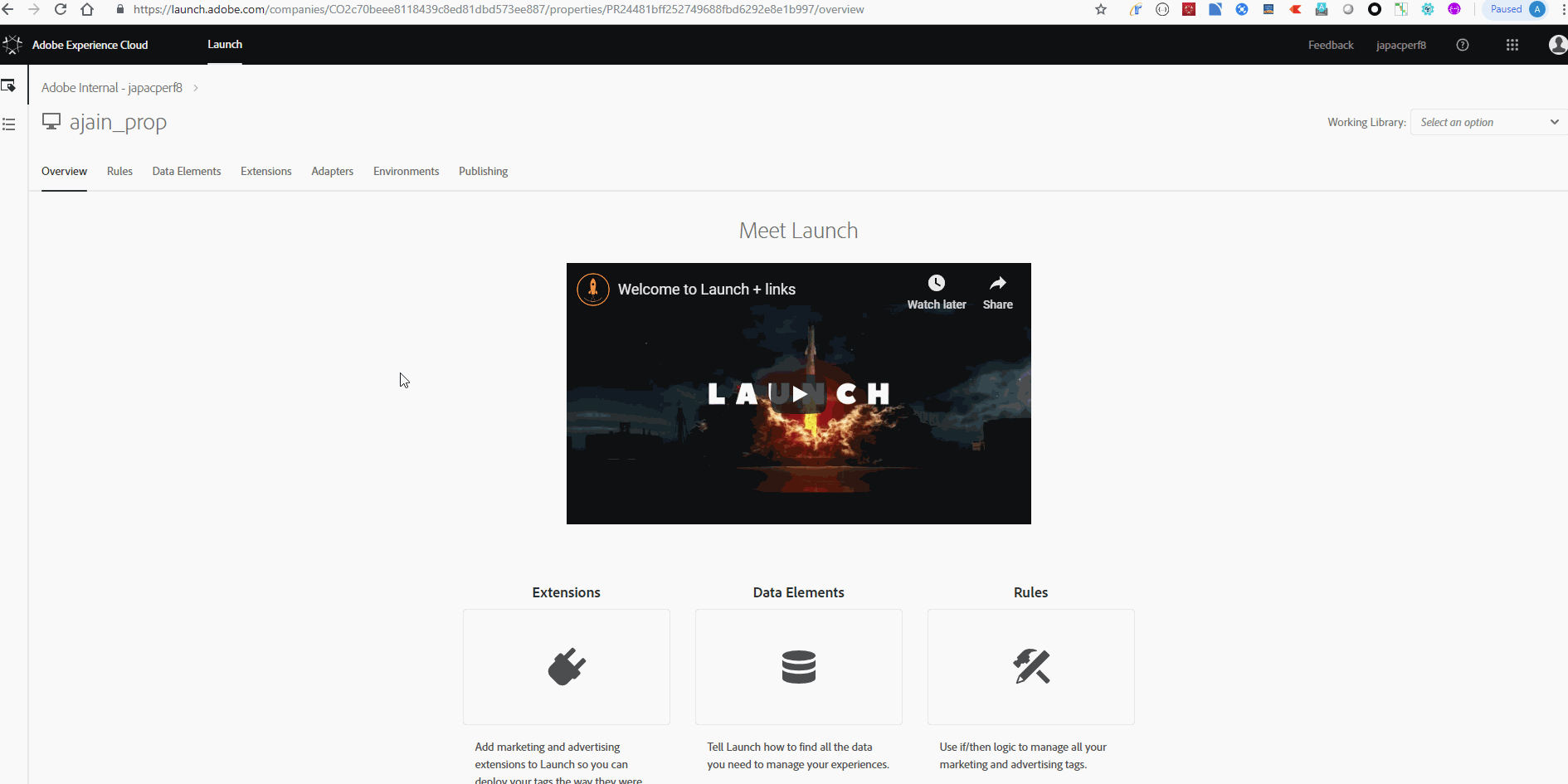Click the ajain_prop property title
Screen dimensions: 1568x784
[118, 123]
